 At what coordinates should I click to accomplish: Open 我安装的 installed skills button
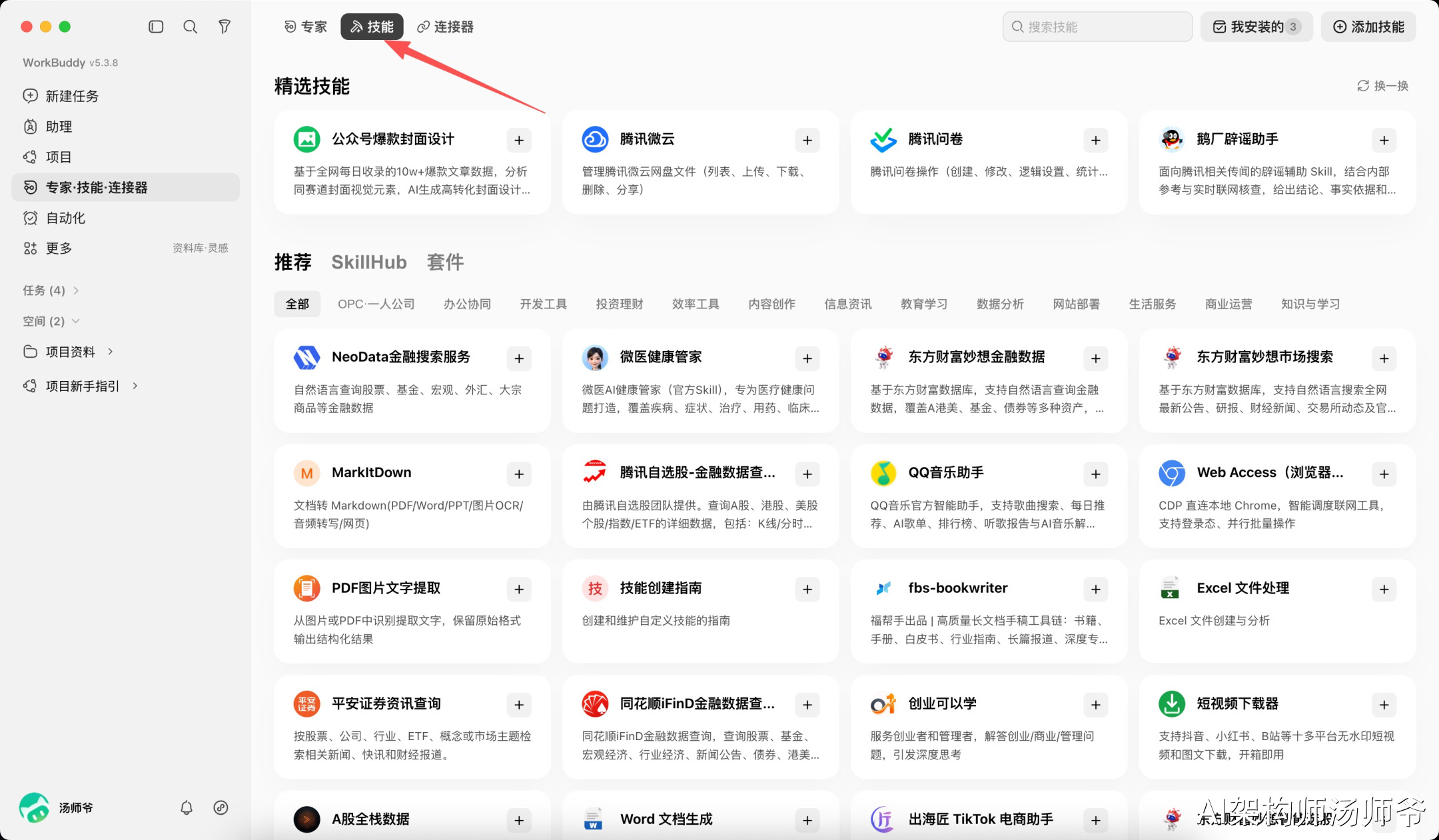[x=1256, y=27]
